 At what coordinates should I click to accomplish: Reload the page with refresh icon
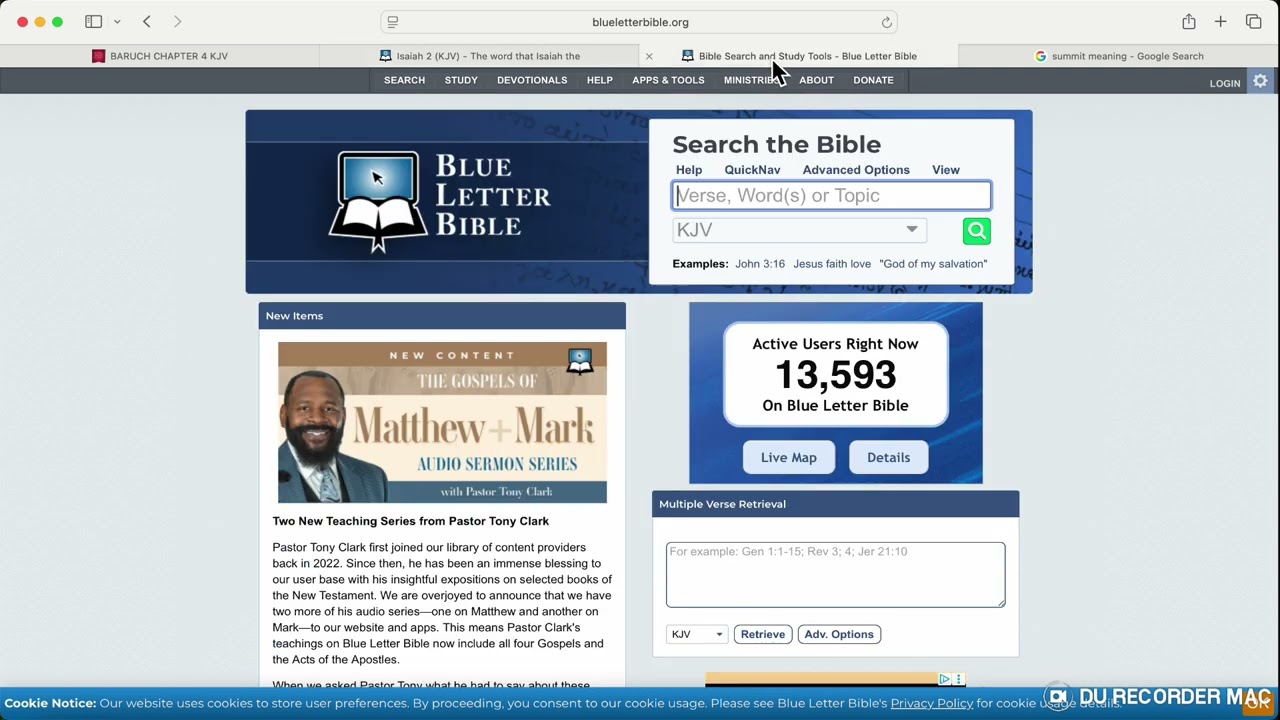tap(886, 22)
